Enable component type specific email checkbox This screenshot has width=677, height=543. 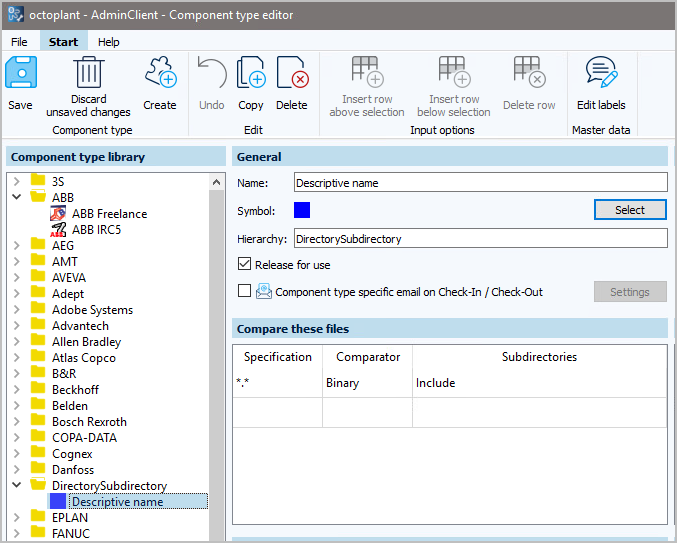click(244, 291)
